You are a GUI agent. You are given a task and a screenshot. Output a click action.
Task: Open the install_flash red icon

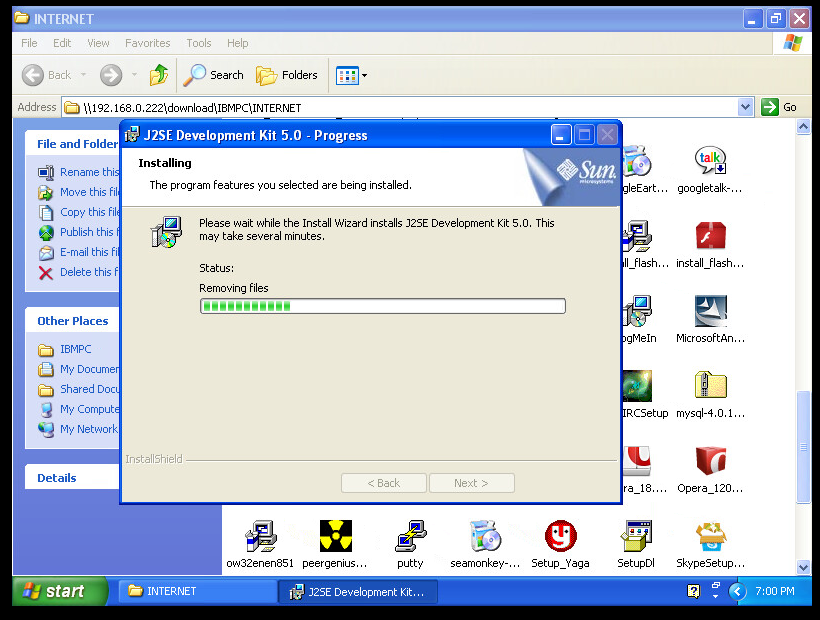click(x=710, y=237)
